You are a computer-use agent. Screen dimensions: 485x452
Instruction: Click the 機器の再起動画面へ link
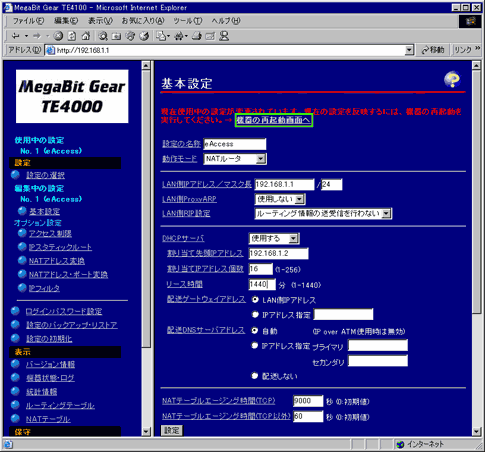tap(274, 120)
